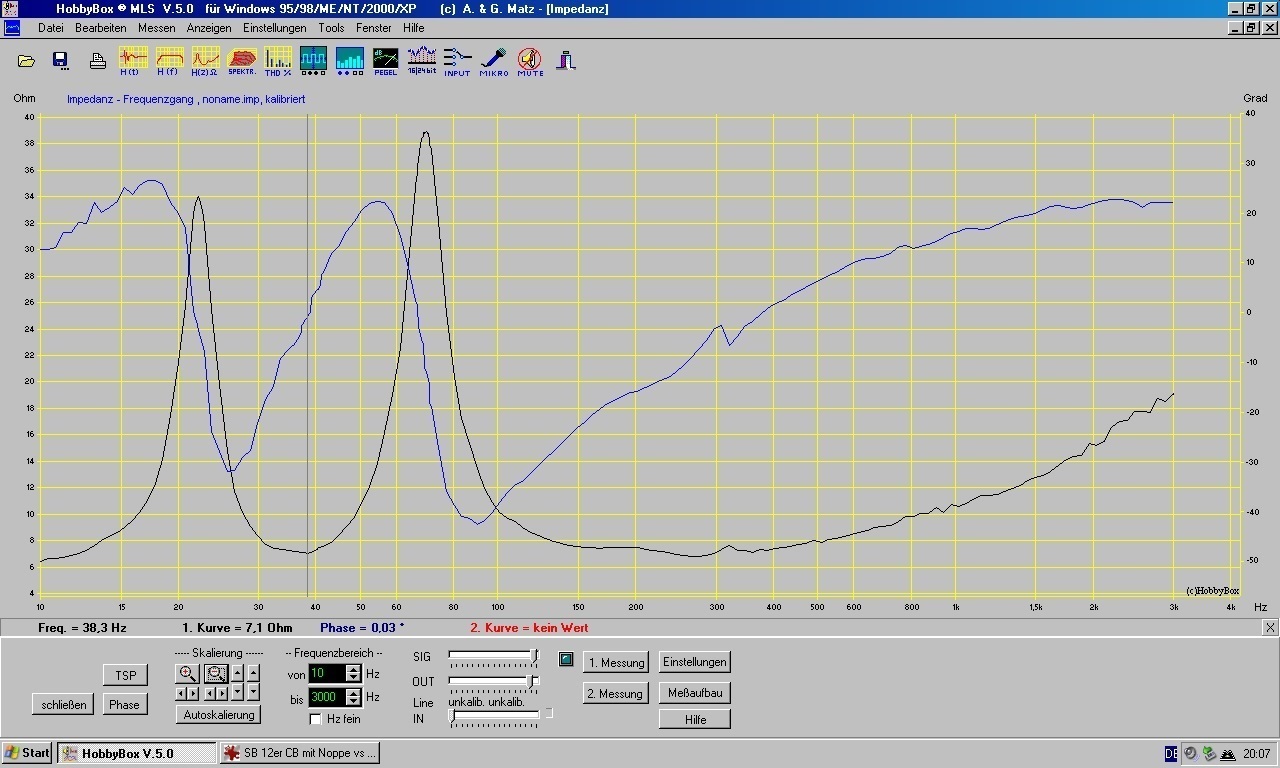Tick the small checkbox right of IN slider
Viewport: 1280px width, 768px height.
coord(548,713)
